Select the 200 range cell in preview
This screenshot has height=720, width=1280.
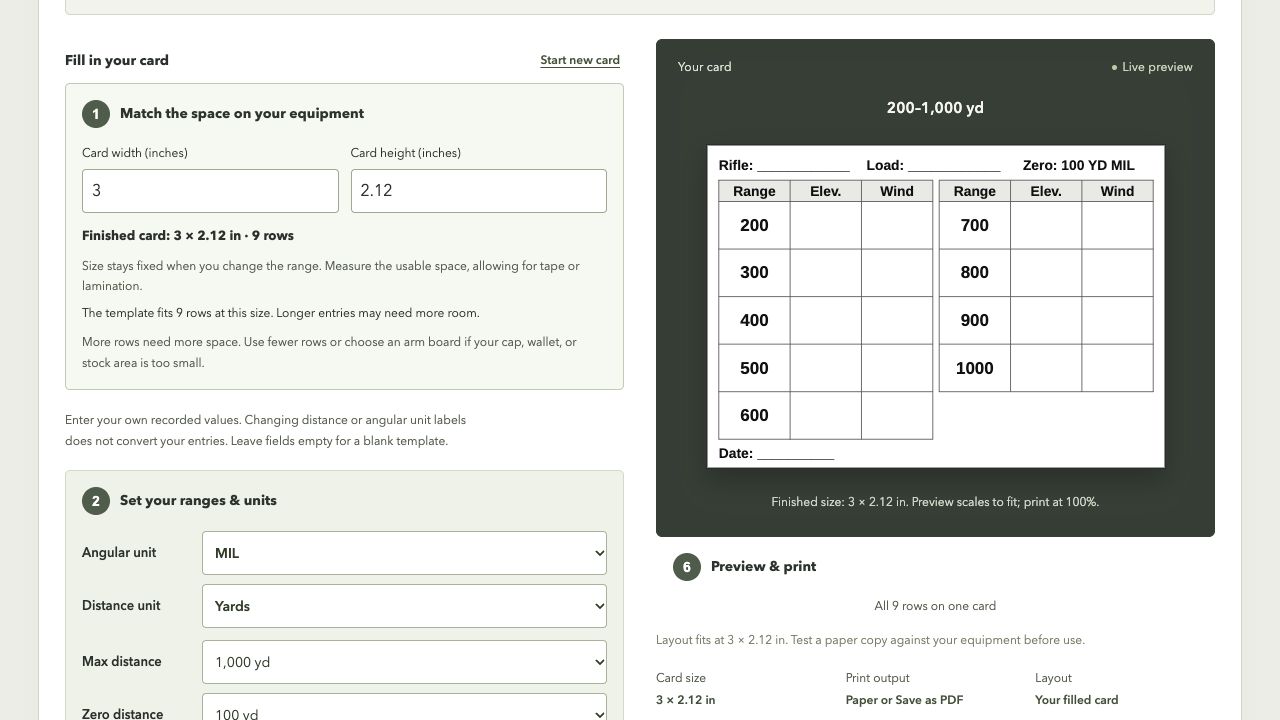tap(754, 225)
